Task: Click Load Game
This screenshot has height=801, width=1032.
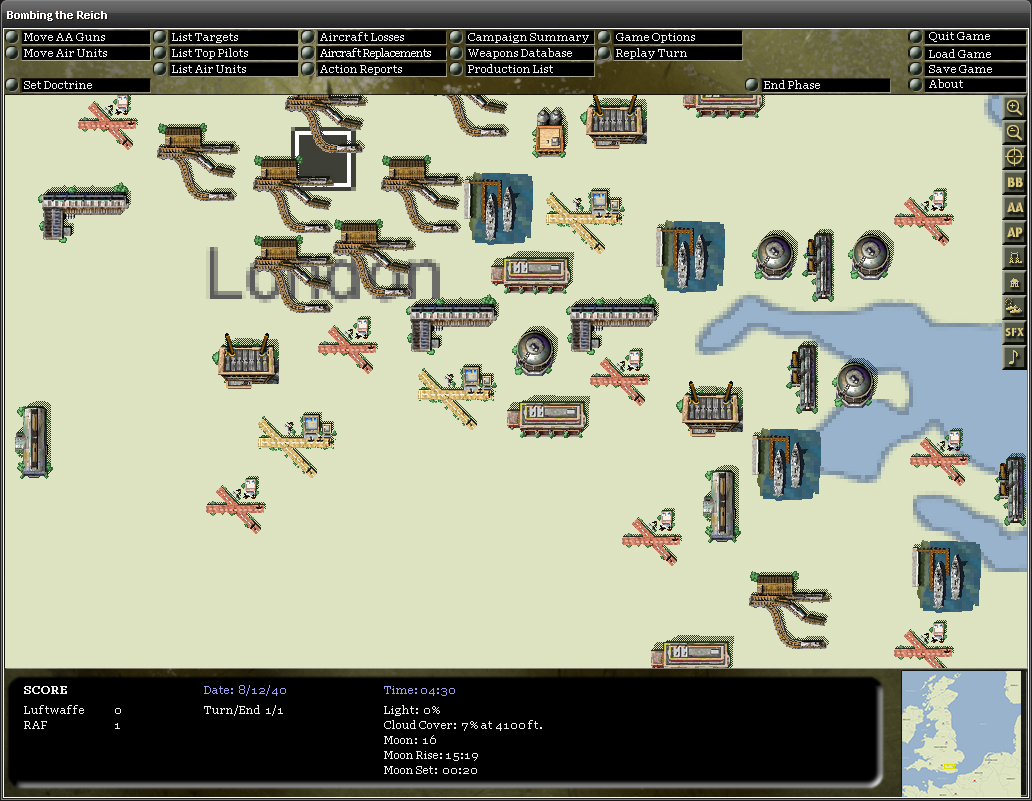Action: point(967,53)
